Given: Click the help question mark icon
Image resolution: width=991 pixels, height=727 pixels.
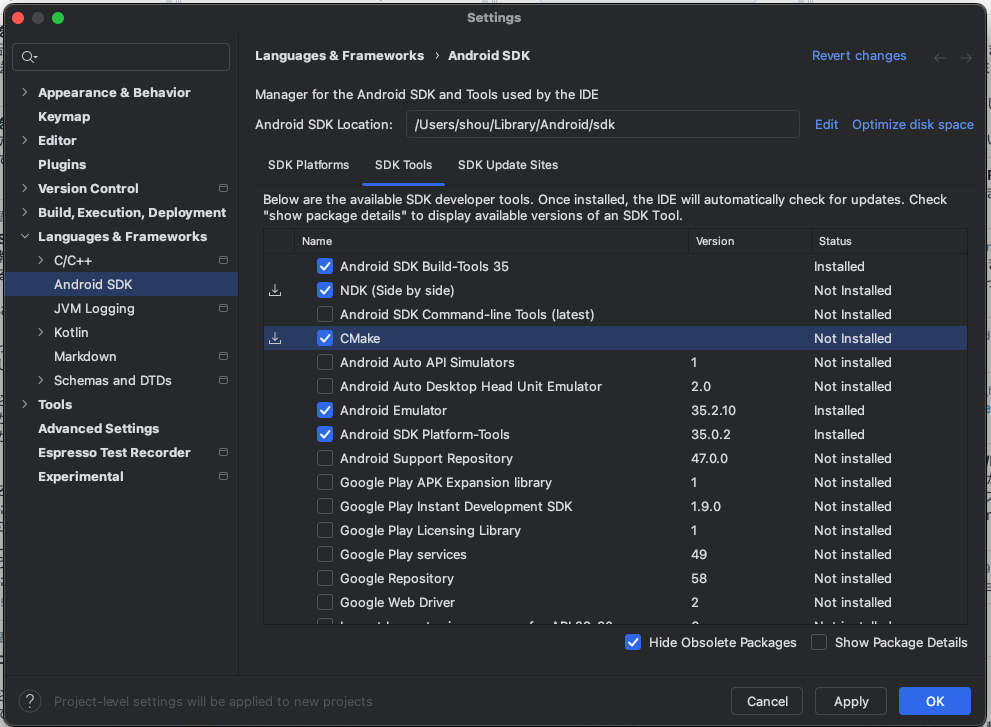Looking at the screenshot, I should pyautogui.click(x=31, y=701).
